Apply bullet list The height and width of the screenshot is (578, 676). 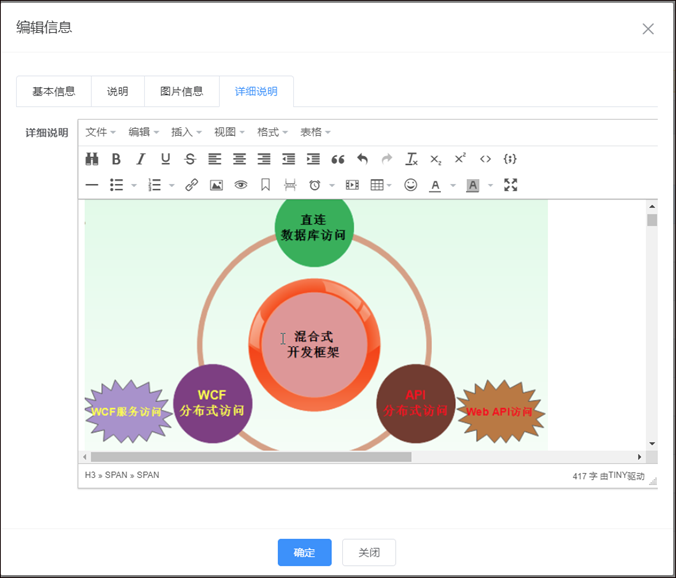pos(116,185)
